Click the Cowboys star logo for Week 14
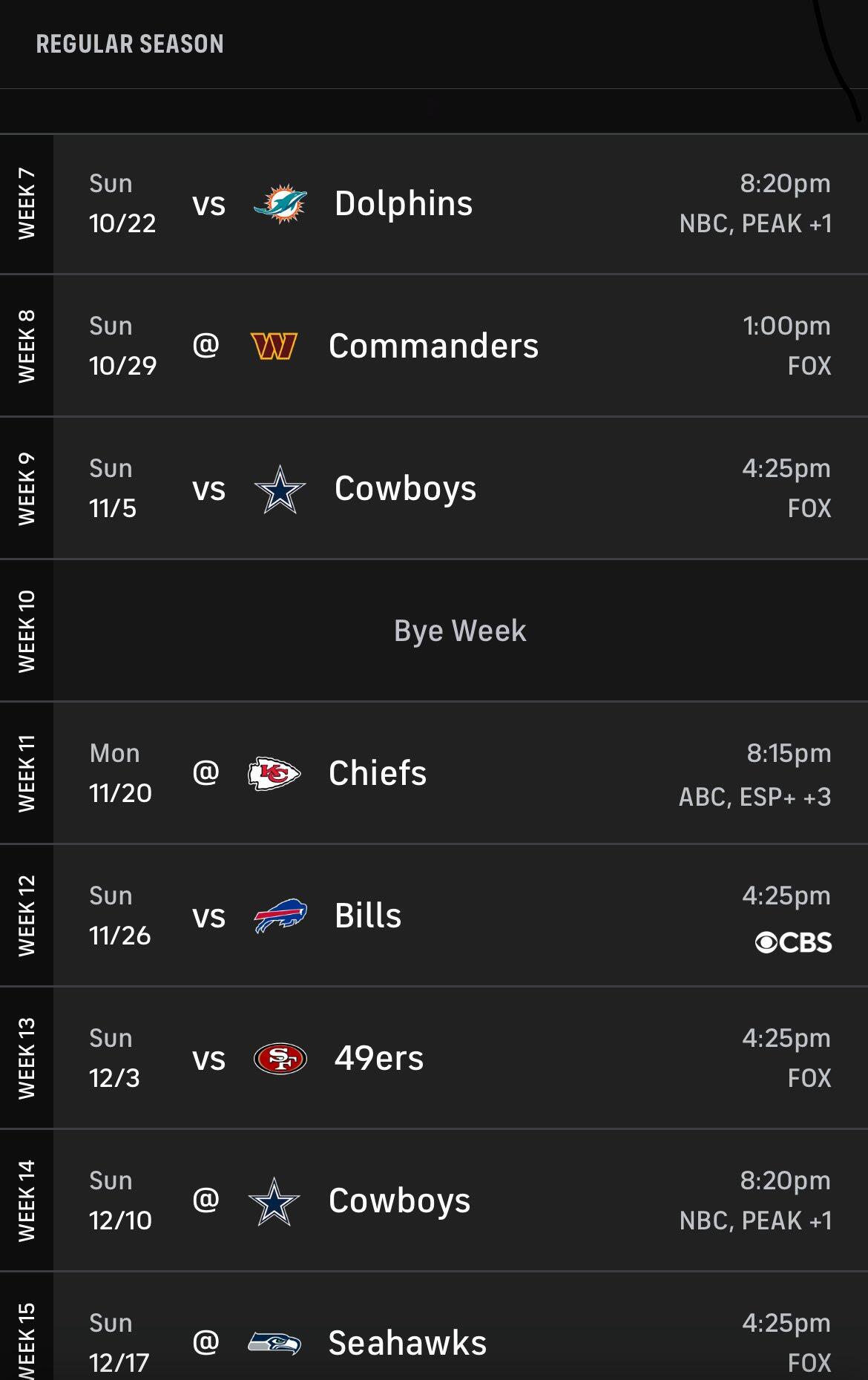Screen dimensions: 868x1380 click(x=274, y=1201)
